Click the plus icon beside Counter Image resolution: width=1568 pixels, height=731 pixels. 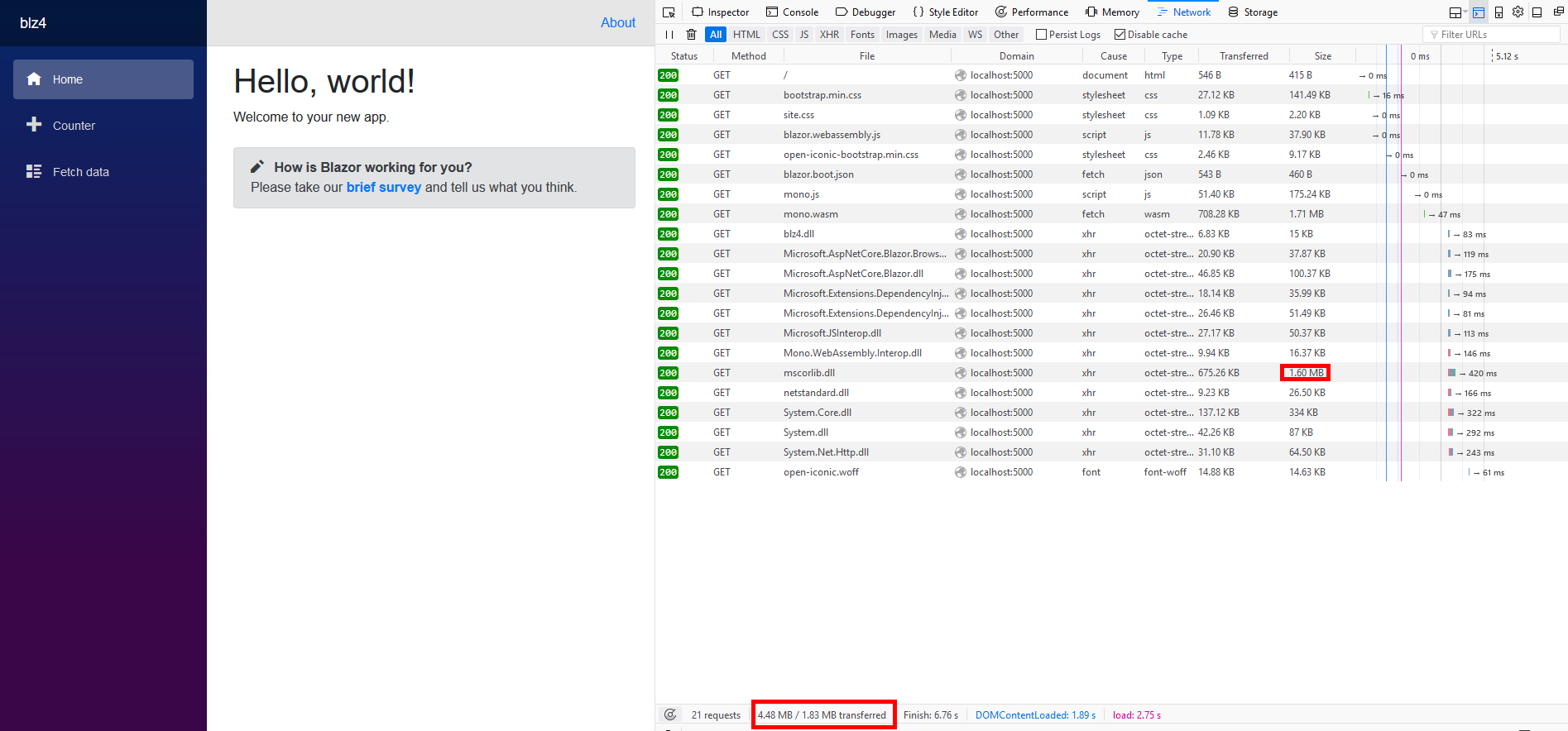tap(34, 125)
